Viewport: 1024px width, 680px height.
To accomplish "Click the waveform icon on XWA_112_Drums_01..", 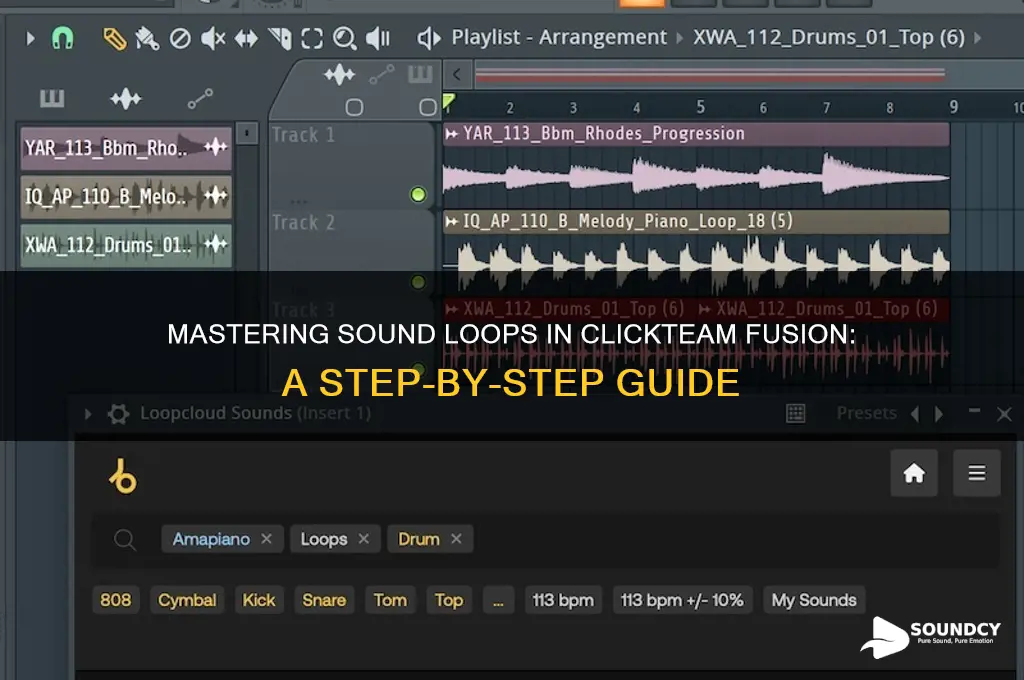I will (x=216, y=244).
